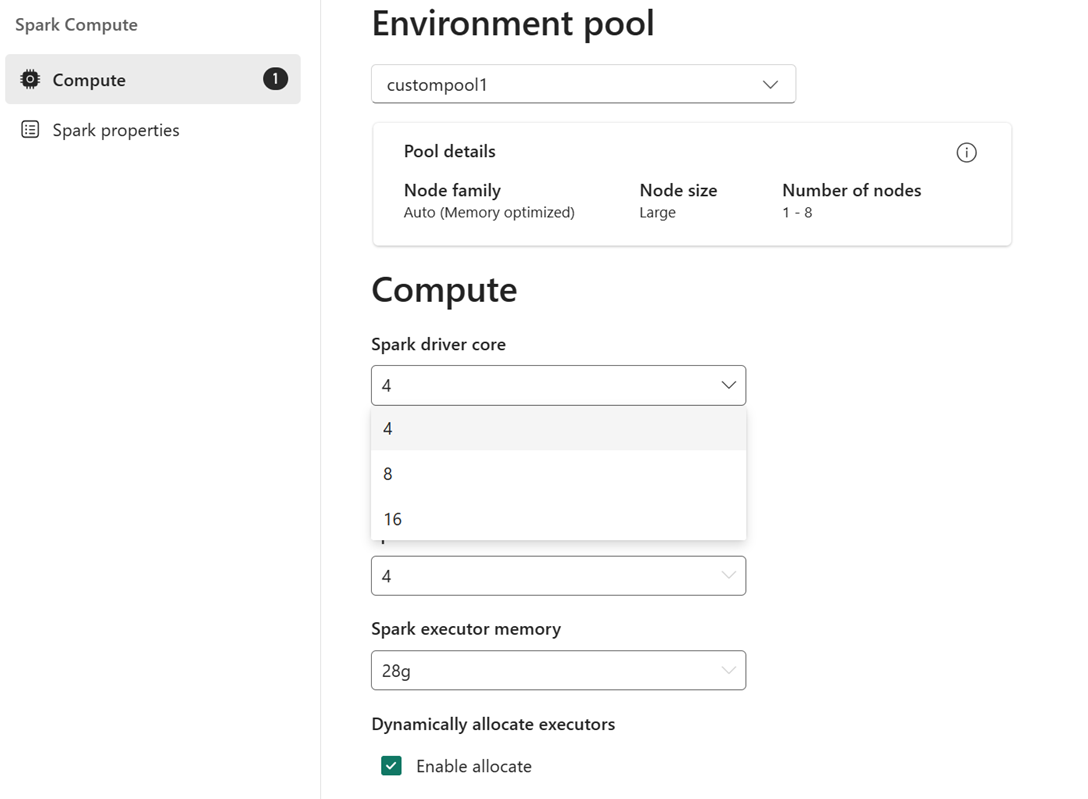Uncheck the Enable allocate checkbox

click(391, 766)
